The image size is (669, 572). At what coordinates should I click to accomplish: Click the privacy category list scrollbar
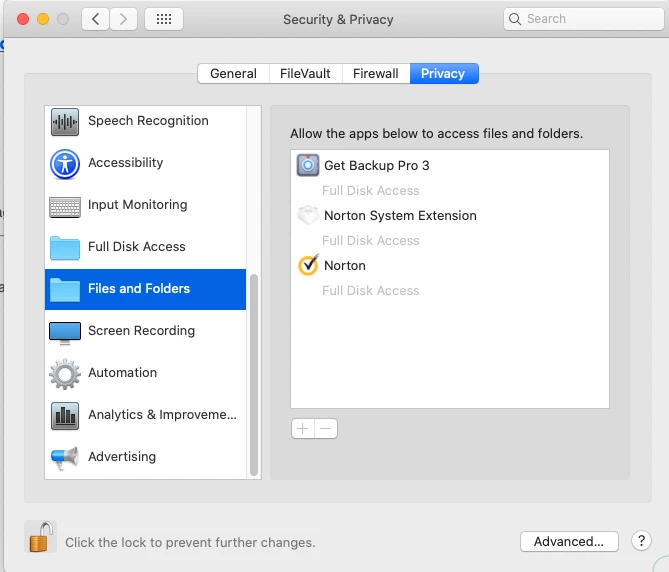coord(254,375)
